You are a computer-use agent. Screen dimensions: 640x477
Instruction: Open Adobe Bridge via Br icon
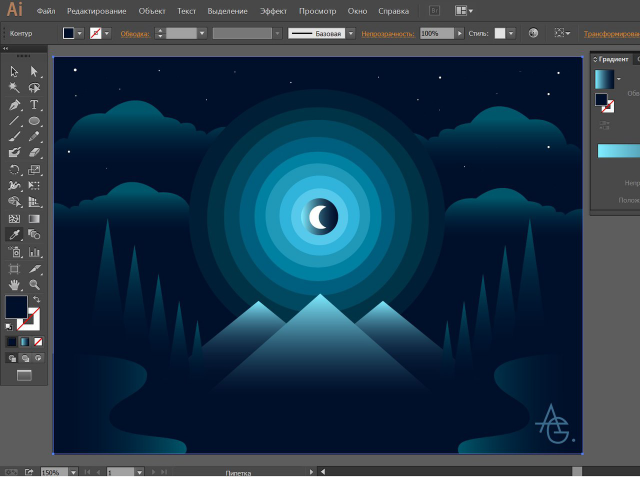coord(435,11)
